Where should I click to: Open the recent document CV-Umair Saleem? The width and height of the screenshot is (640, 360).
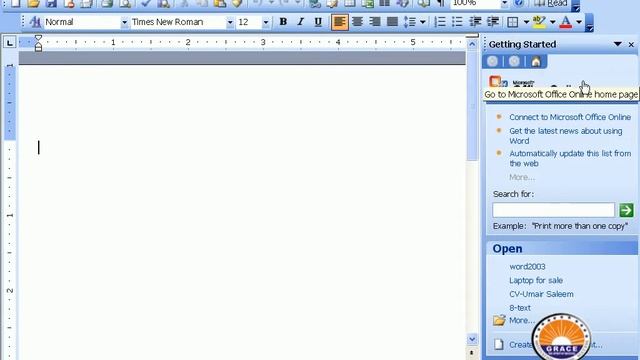click(x=541, y=294)
